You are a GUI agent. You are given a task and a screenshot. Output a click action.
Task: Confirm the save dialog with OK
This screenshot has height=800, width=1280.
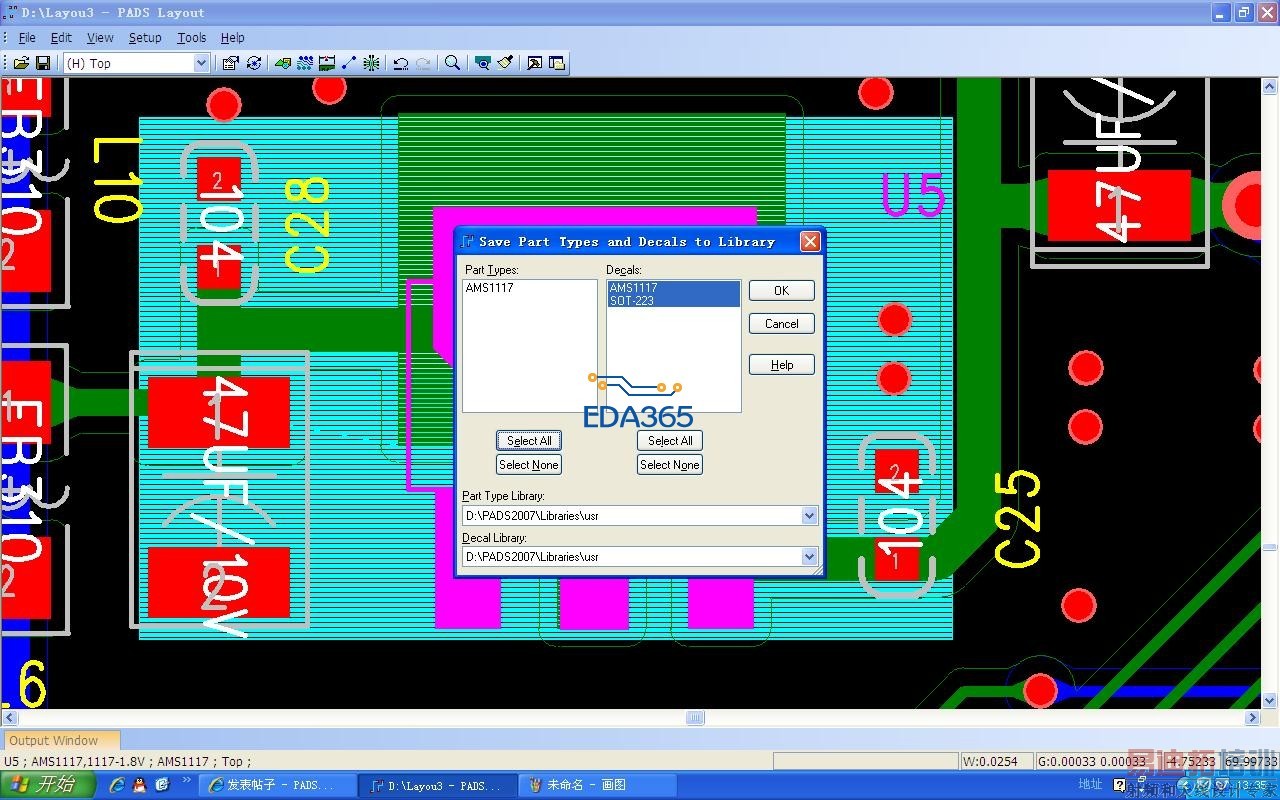coord(782,290)
